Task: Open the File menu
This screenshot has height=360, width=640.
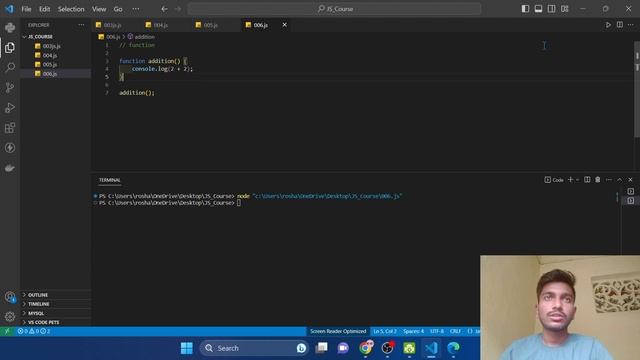Action: [26, 9]
